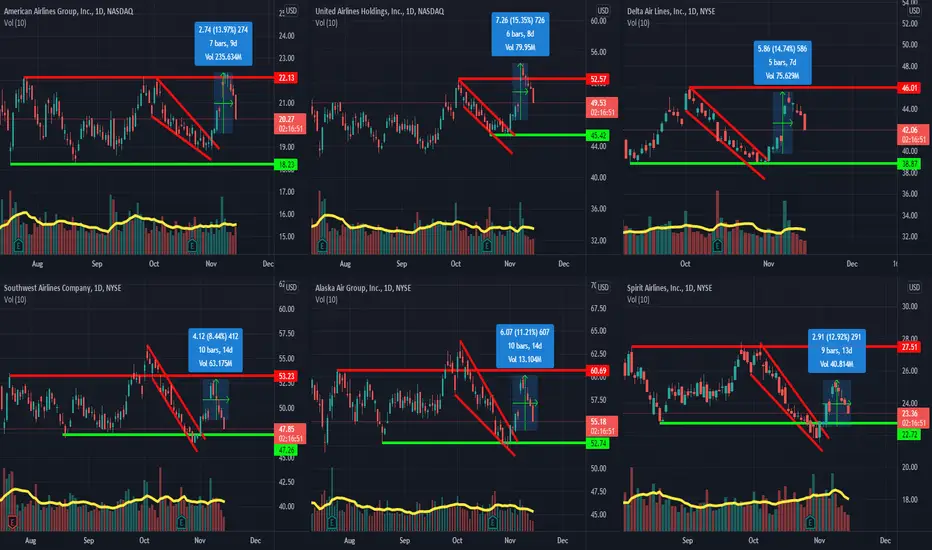The image size is (932, 550).
Task: Click the green 45.42 support price label
Action: tap(597, 136)
